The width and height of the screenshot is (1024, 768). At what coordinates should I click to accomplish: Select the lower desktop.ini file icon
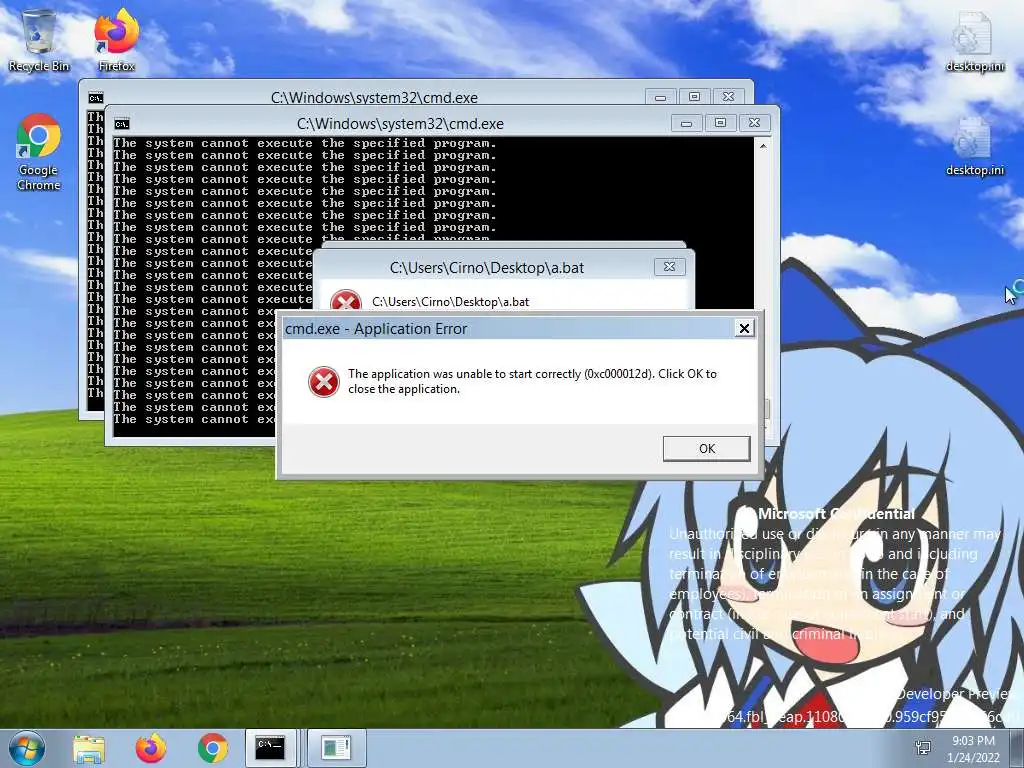[x=974, y=146]
